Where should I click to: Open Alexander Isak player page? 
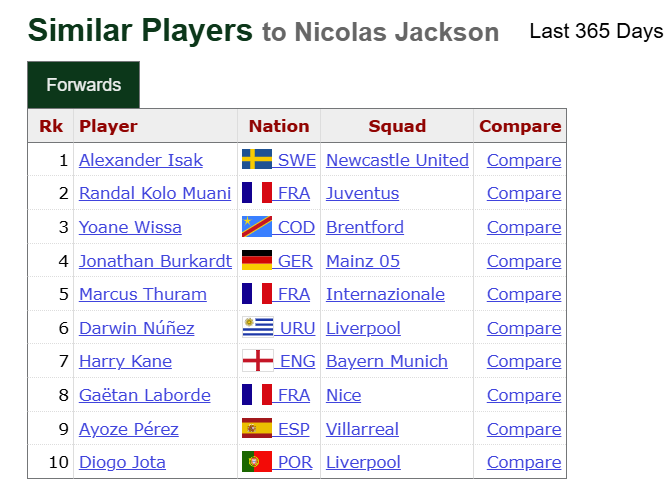pyautogui.click(x=141, y=160)
